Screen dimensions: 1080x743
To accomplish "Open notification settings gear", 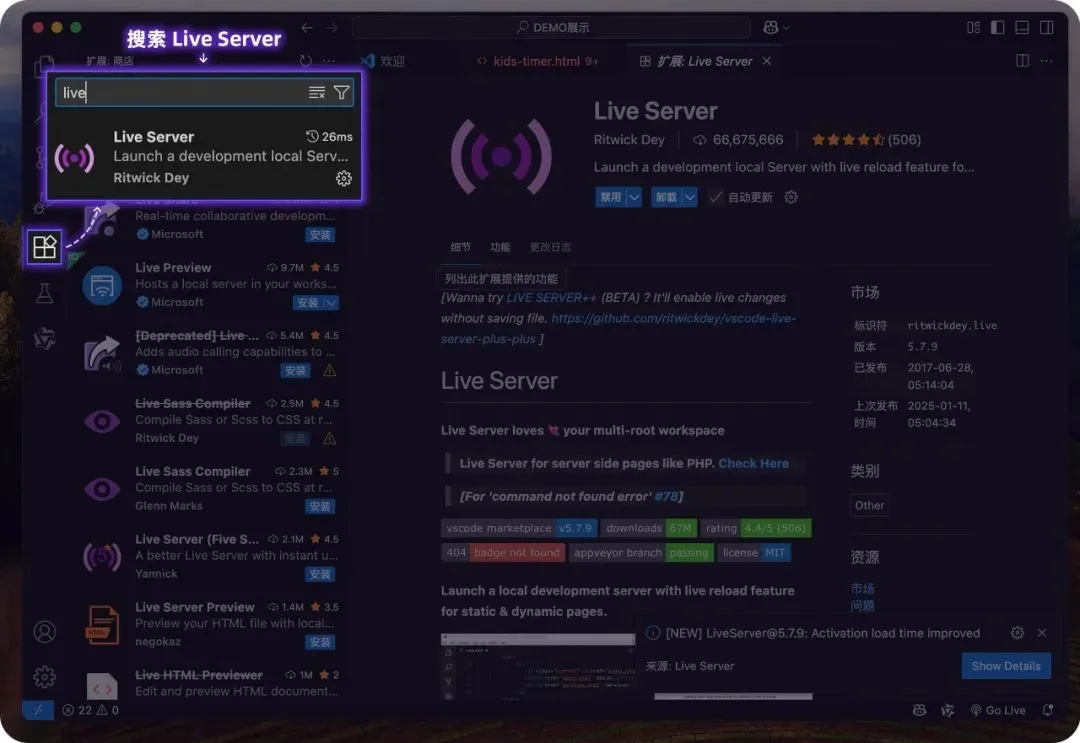I will (x=1017, y=632).
